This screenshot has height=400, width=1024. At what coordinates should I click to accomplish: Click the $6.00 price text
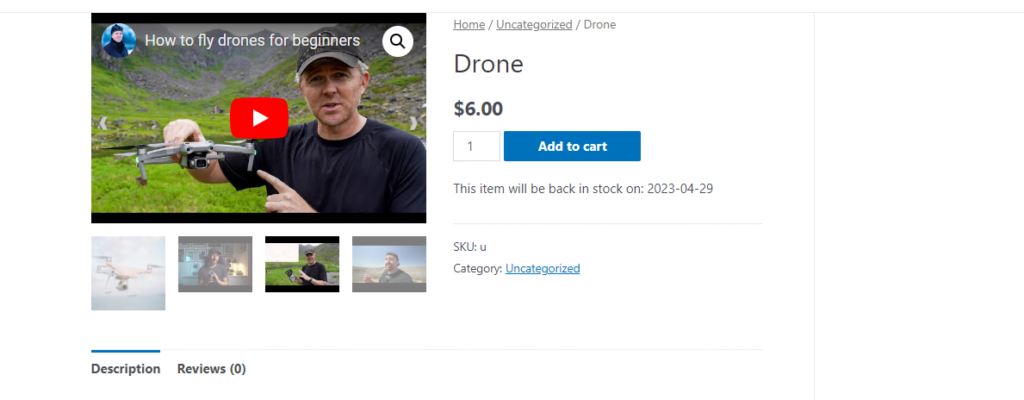pyautogui.click(x=478, y=108)
